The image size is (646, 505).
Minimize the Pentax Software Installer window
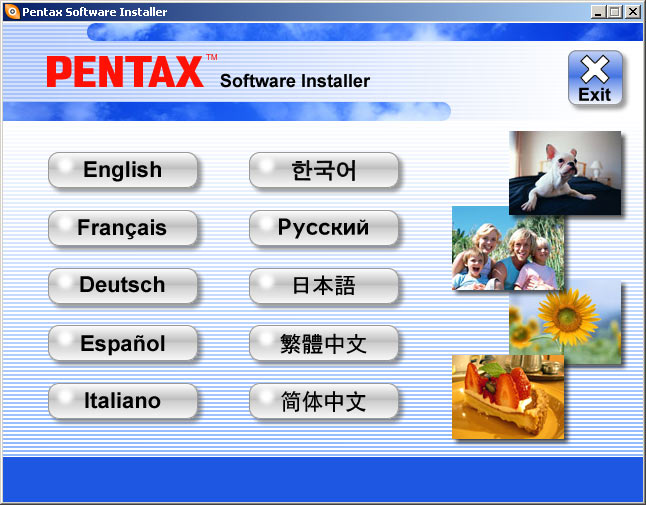tap(598, 12)
